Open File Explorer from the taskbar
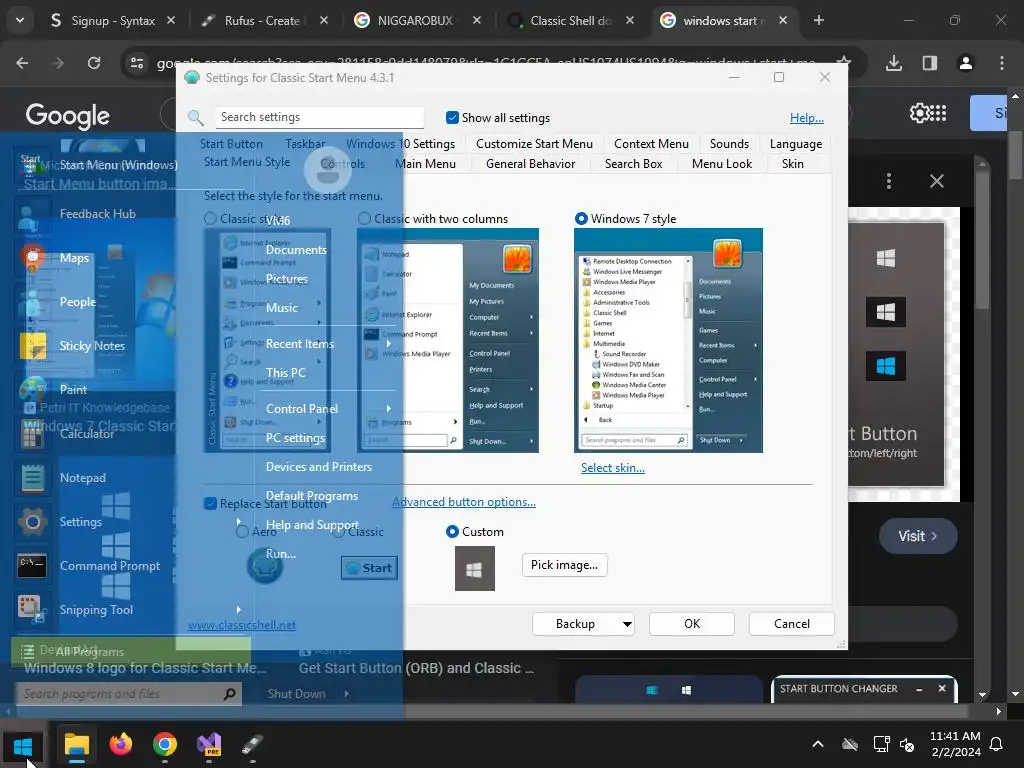 tap(76, 745)
